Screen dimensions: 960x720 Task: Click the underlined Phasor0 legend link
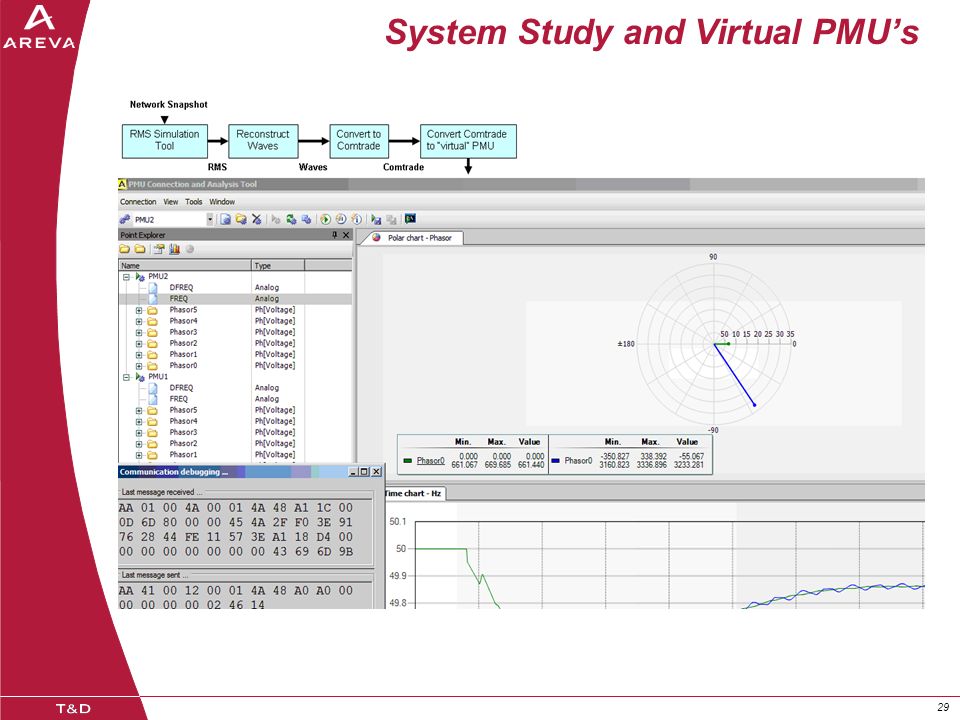430,460
